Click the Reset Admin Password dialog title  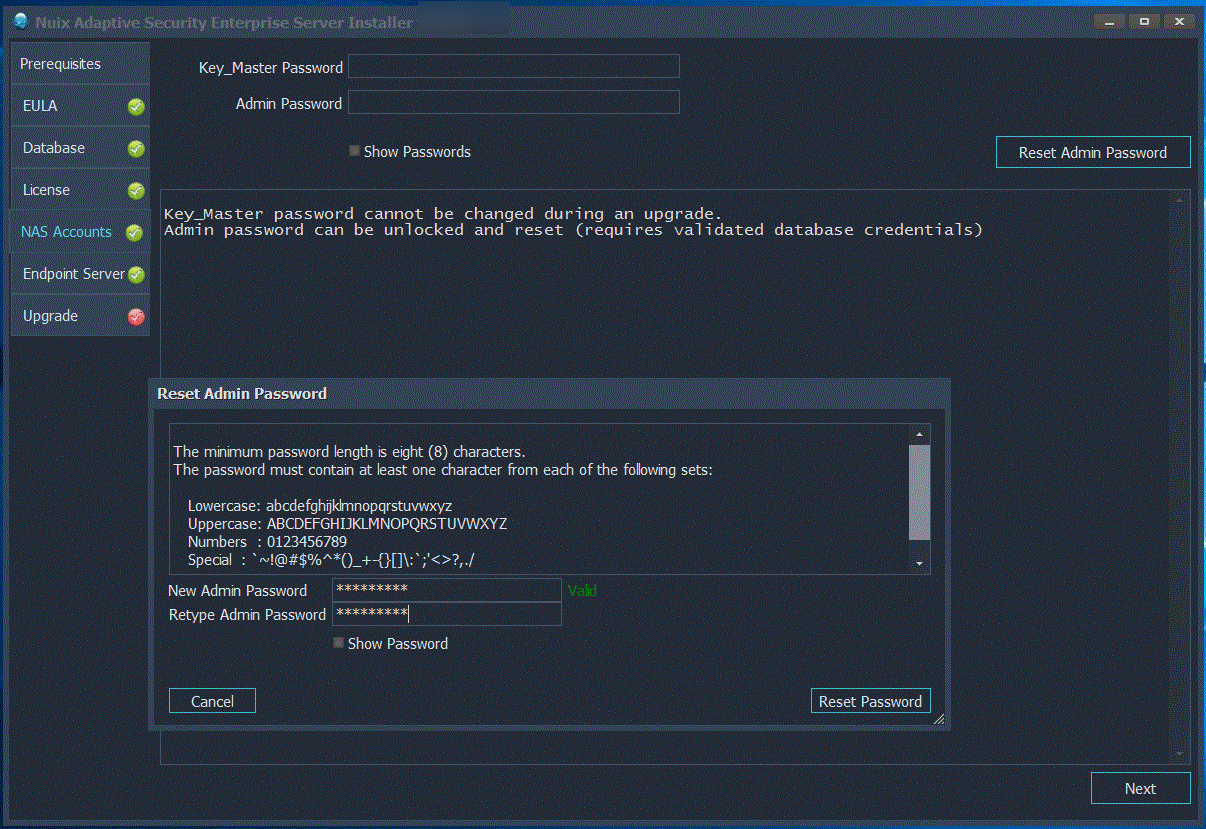tap(242, 394)
